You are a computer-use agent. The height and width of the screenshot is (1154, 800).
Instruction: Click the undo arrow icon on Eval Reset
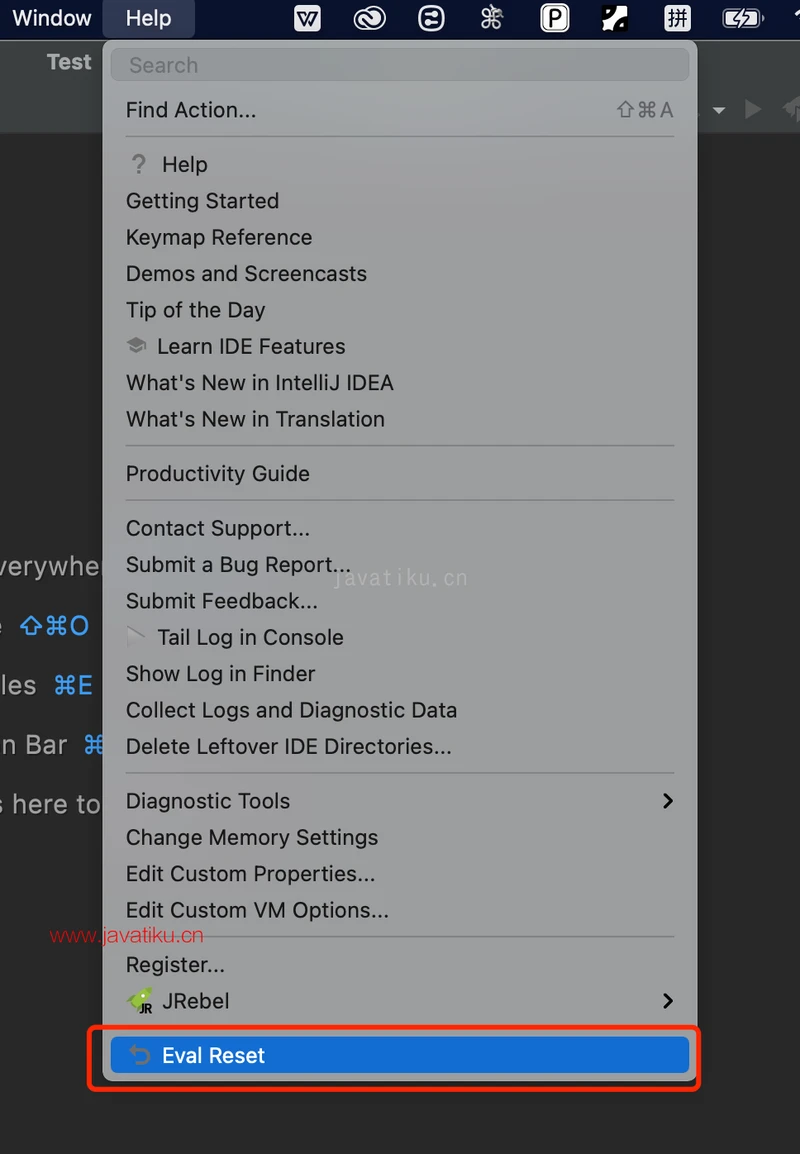tap(139, 1054)
